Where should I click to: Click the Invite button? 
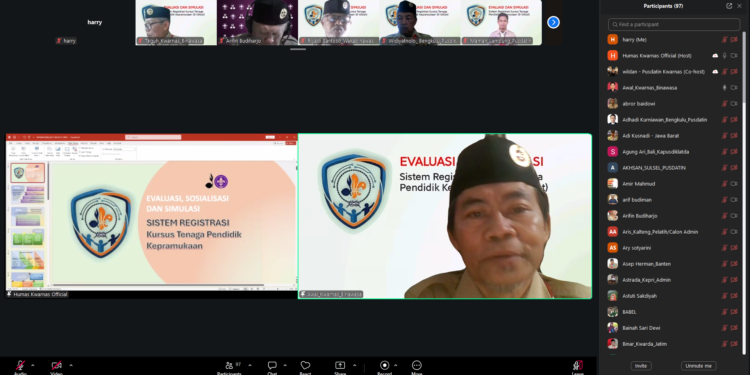tap(640, 366)
